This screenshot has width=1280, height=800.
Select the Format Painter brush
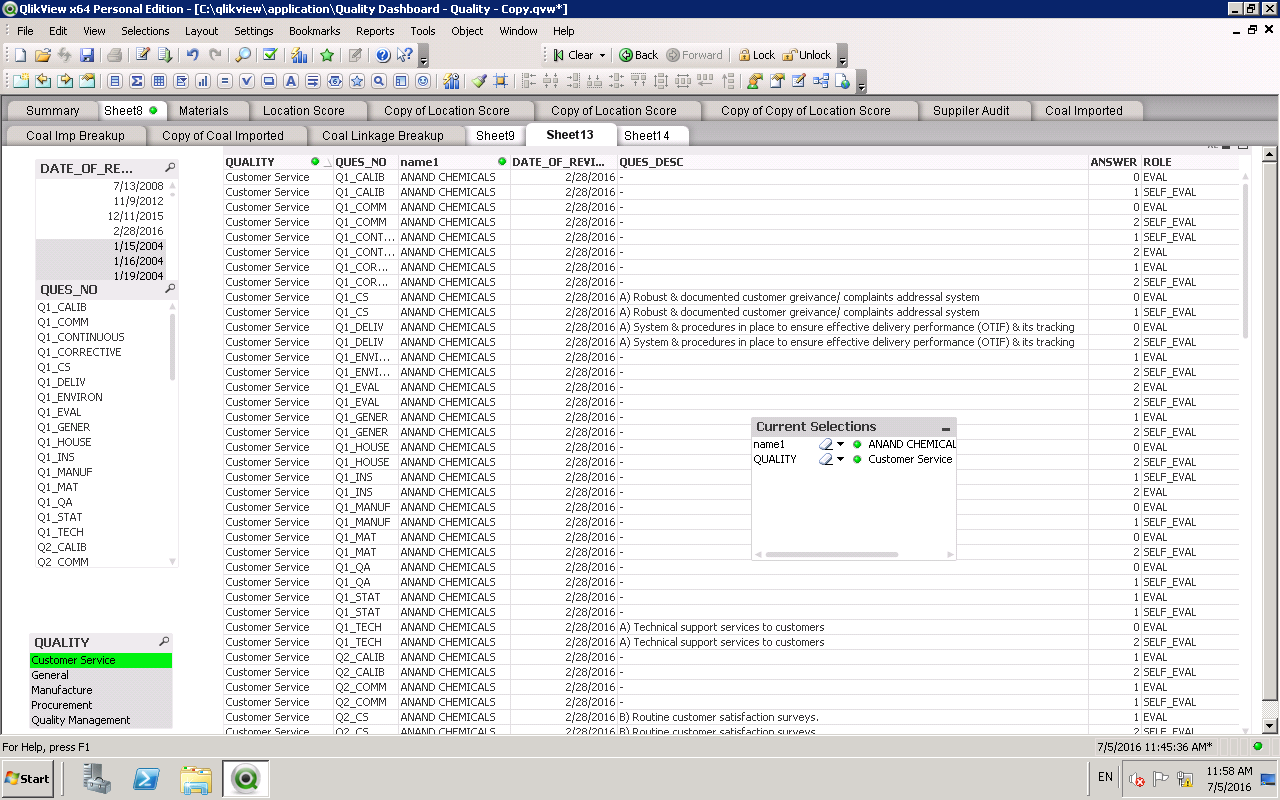pos(479,81)
